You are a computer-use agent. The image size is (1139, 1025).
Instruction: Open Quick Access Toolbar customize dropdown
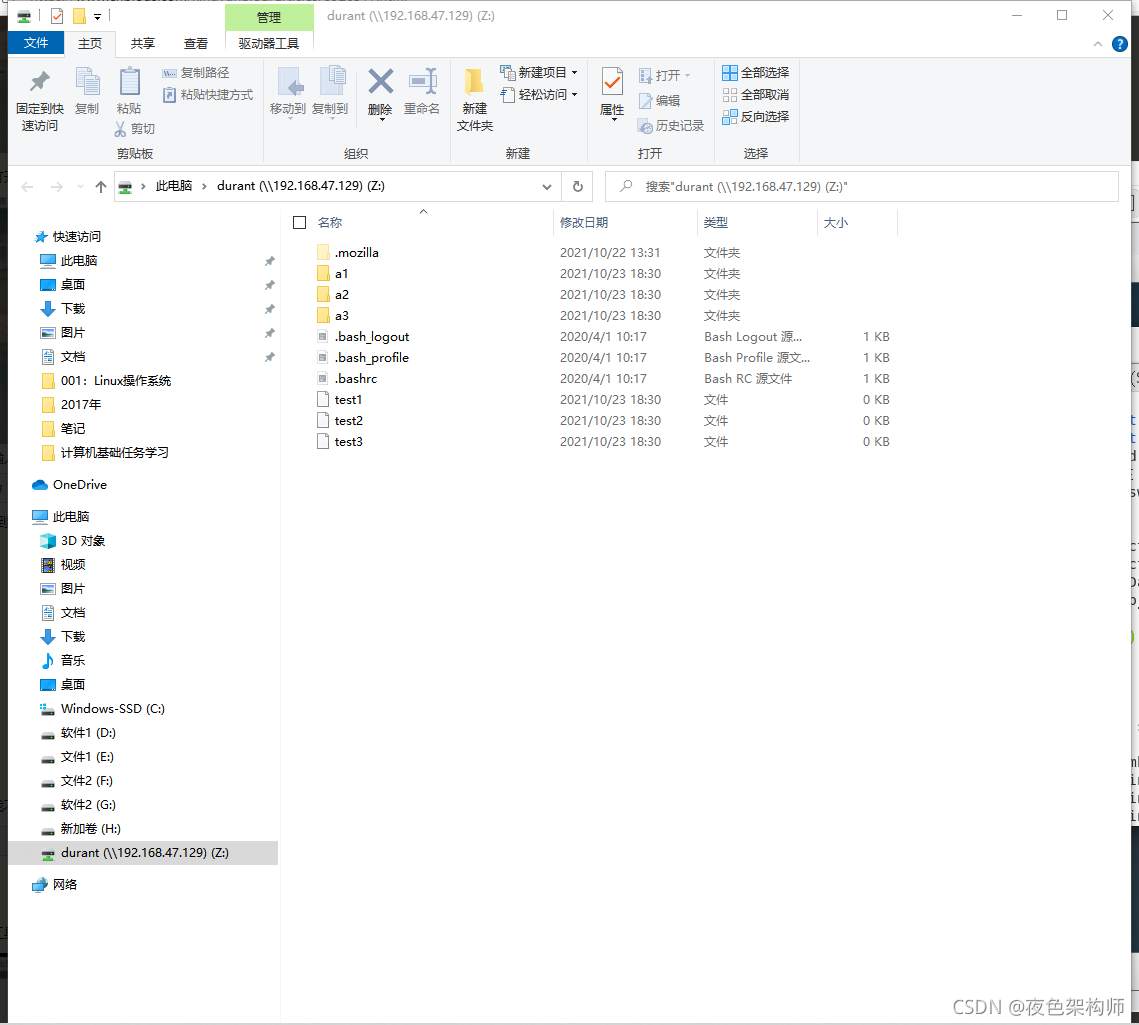(97, 16)
